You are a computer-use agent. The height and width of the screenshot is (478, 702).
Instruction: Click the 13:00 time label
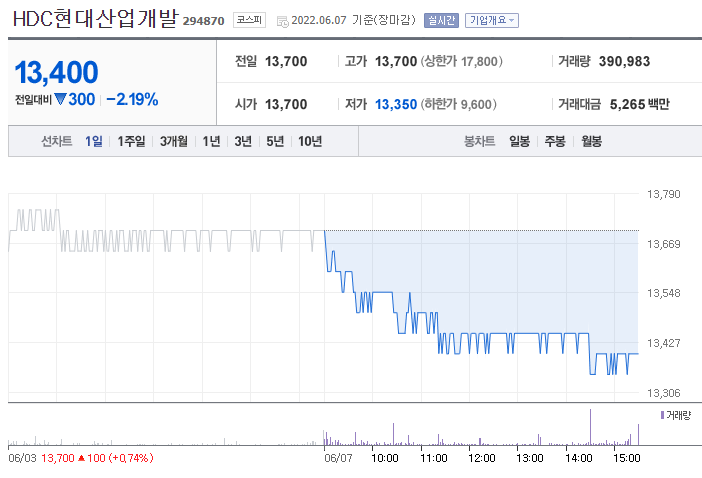click(x=530, y=458)
